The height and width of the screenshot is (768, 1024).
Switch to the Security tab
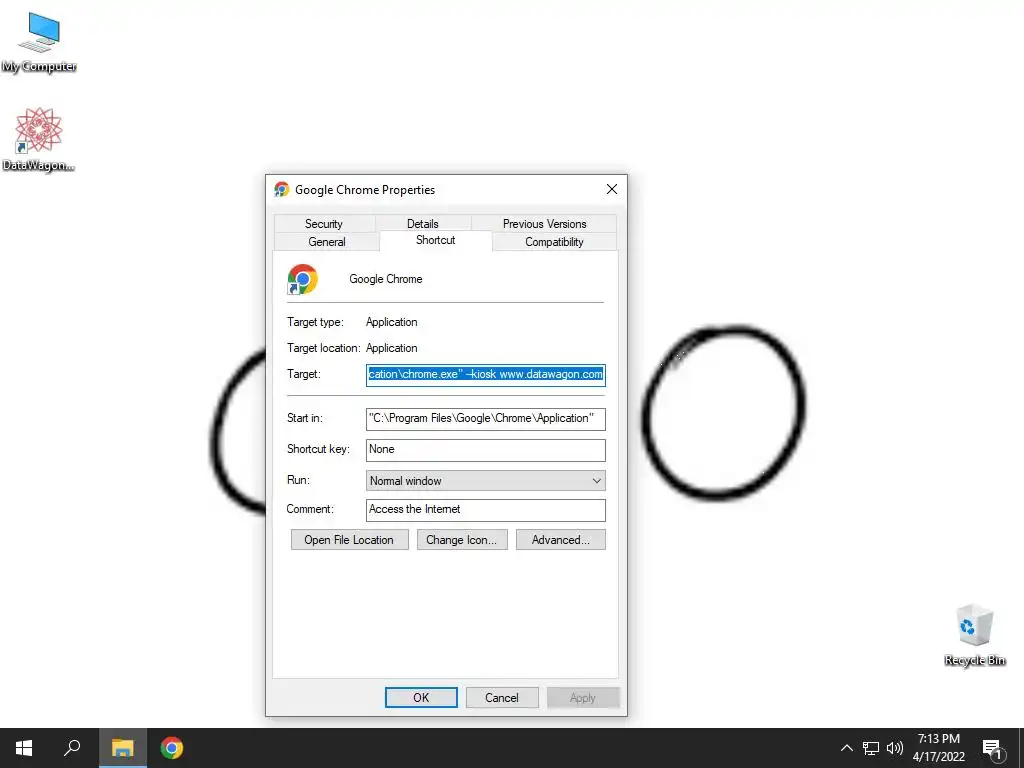point(324,223)
